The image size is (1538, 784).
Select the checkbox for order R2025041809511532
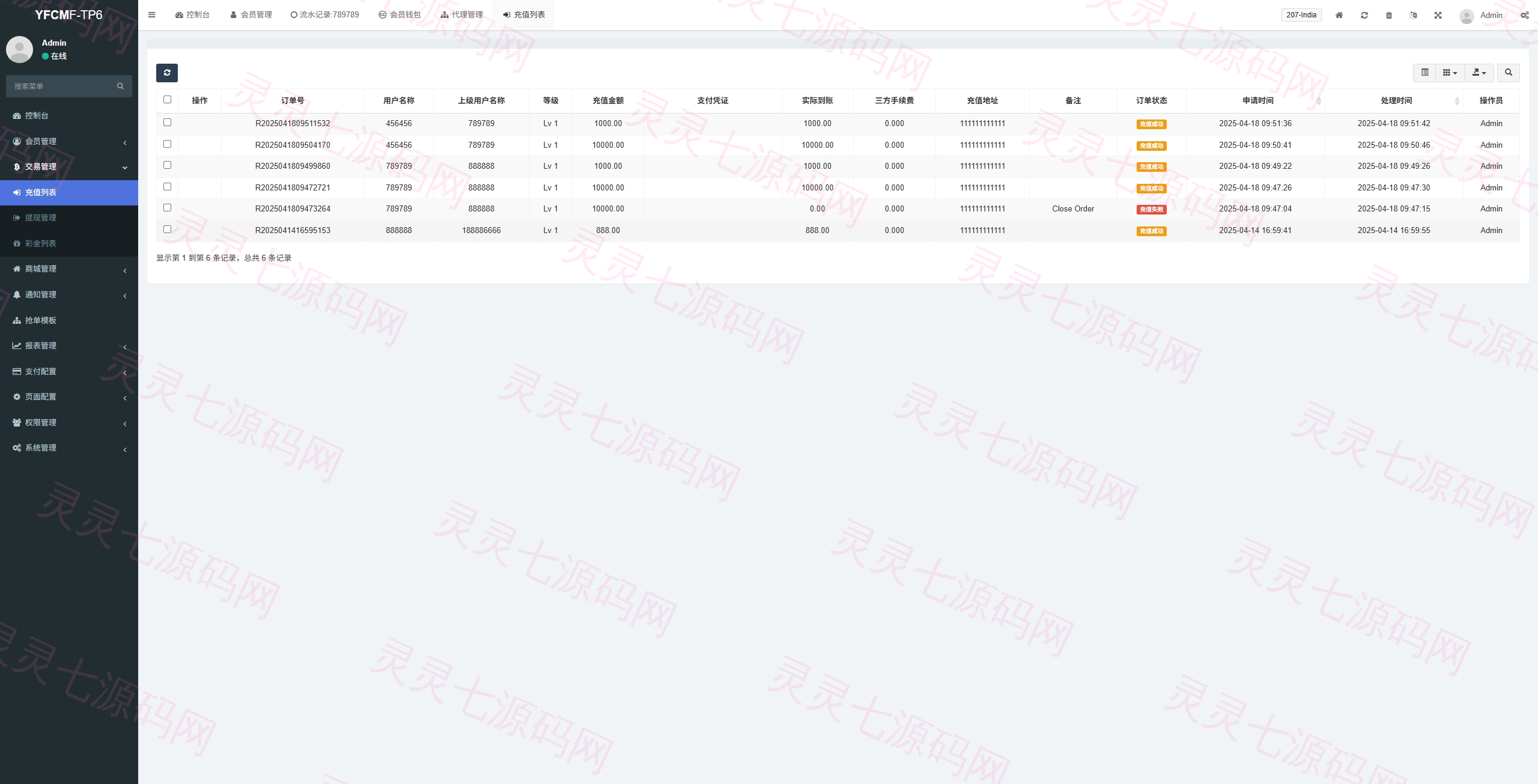click(x=167, y=123)
